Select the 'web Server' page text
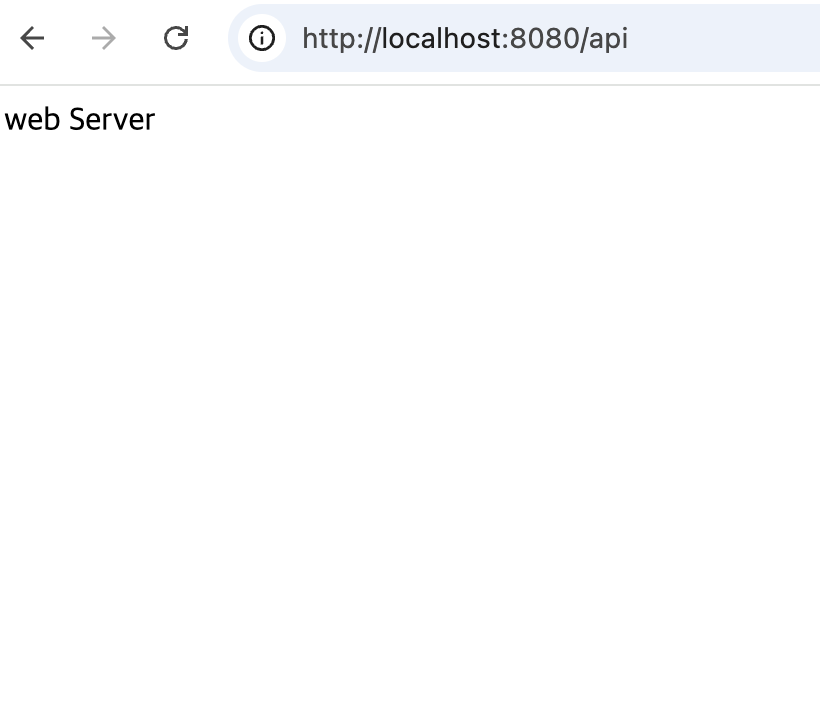Viewport: 820px width, 704px height. click(79, 119)
